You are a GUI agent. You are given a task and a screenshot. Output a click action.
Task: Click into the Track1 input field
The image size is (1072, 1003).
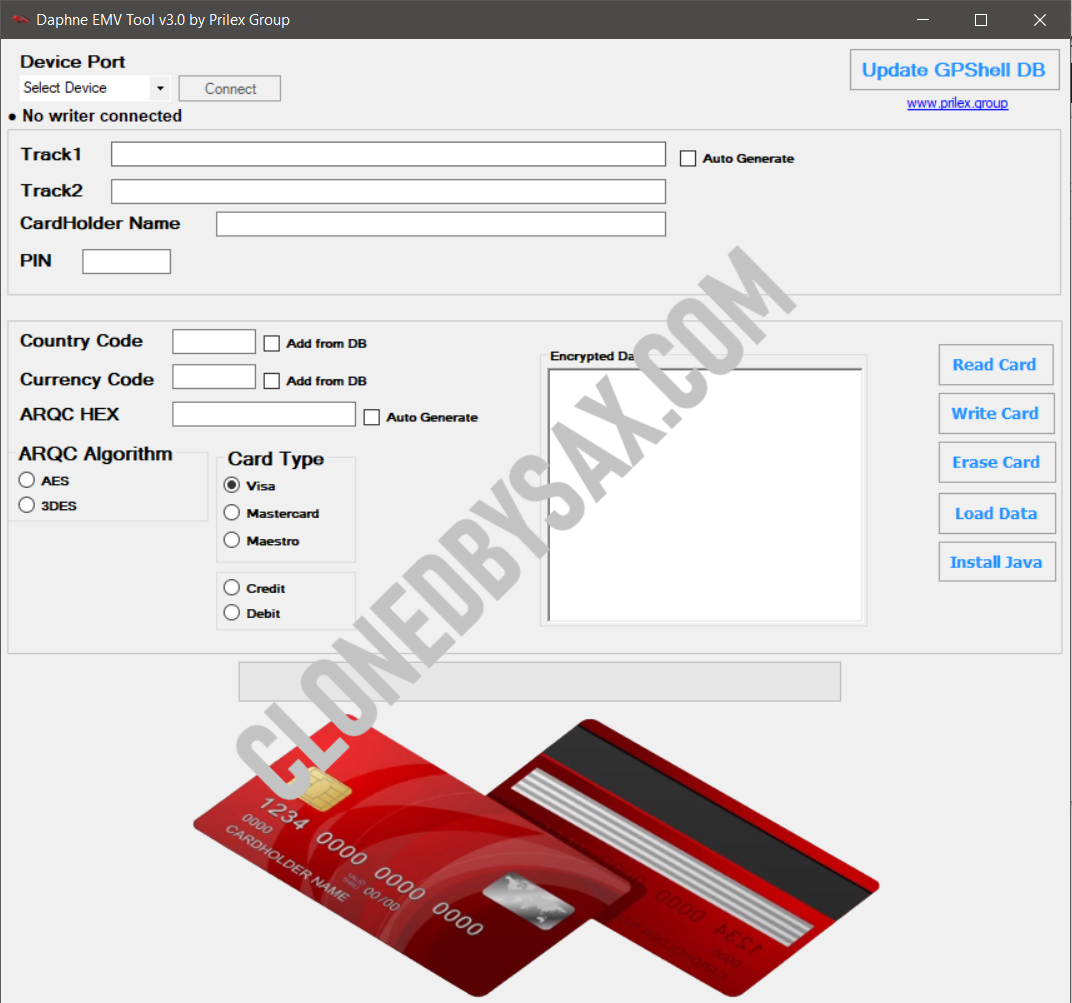click(x=388, y=154)
